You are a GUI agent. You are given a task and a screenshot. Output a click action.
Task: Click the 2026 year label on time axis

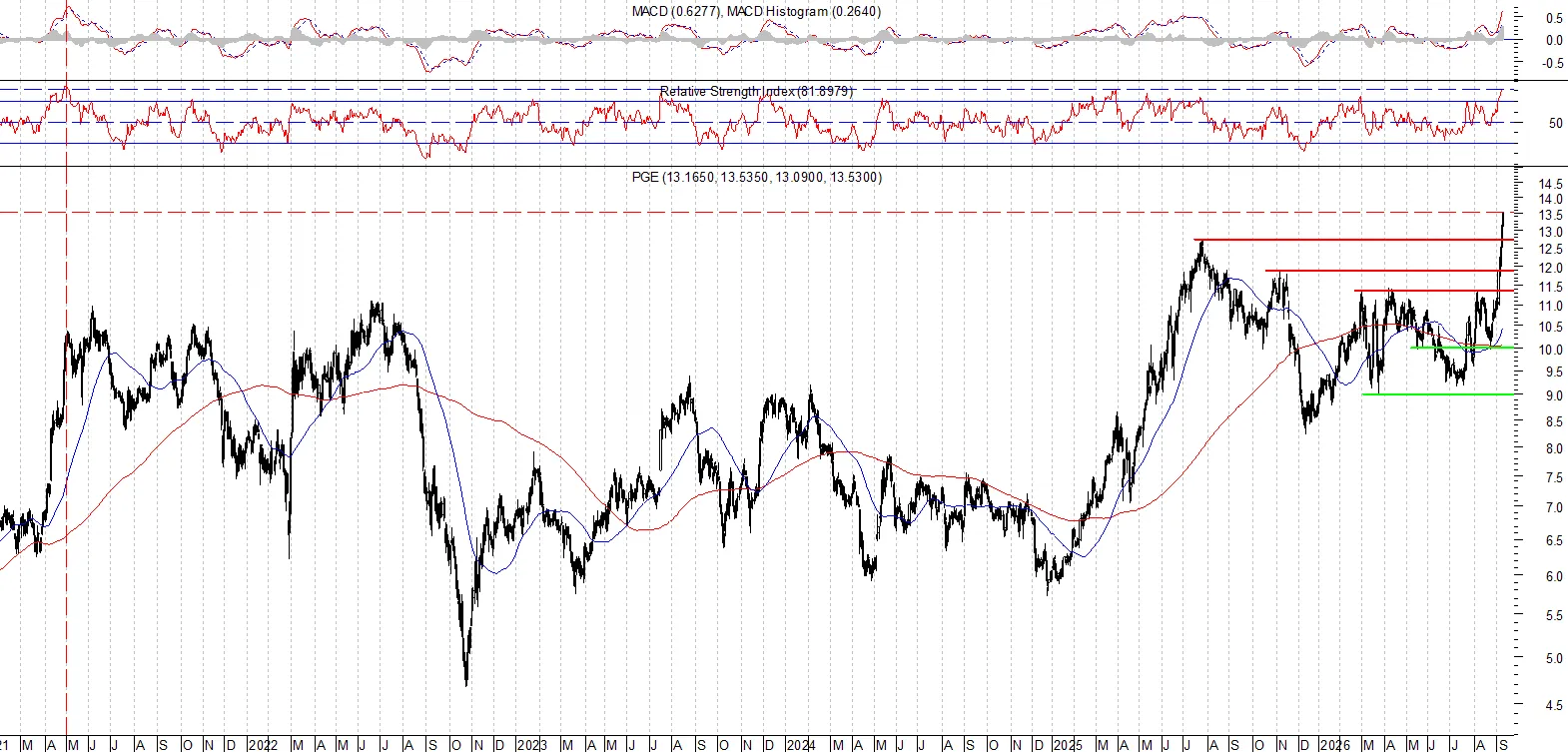(x=1335, y=745)
